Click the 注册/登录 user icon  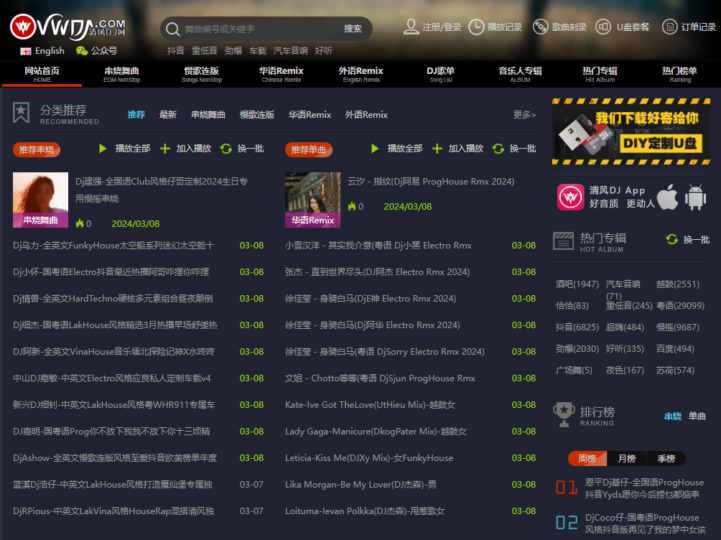point(411,27)
